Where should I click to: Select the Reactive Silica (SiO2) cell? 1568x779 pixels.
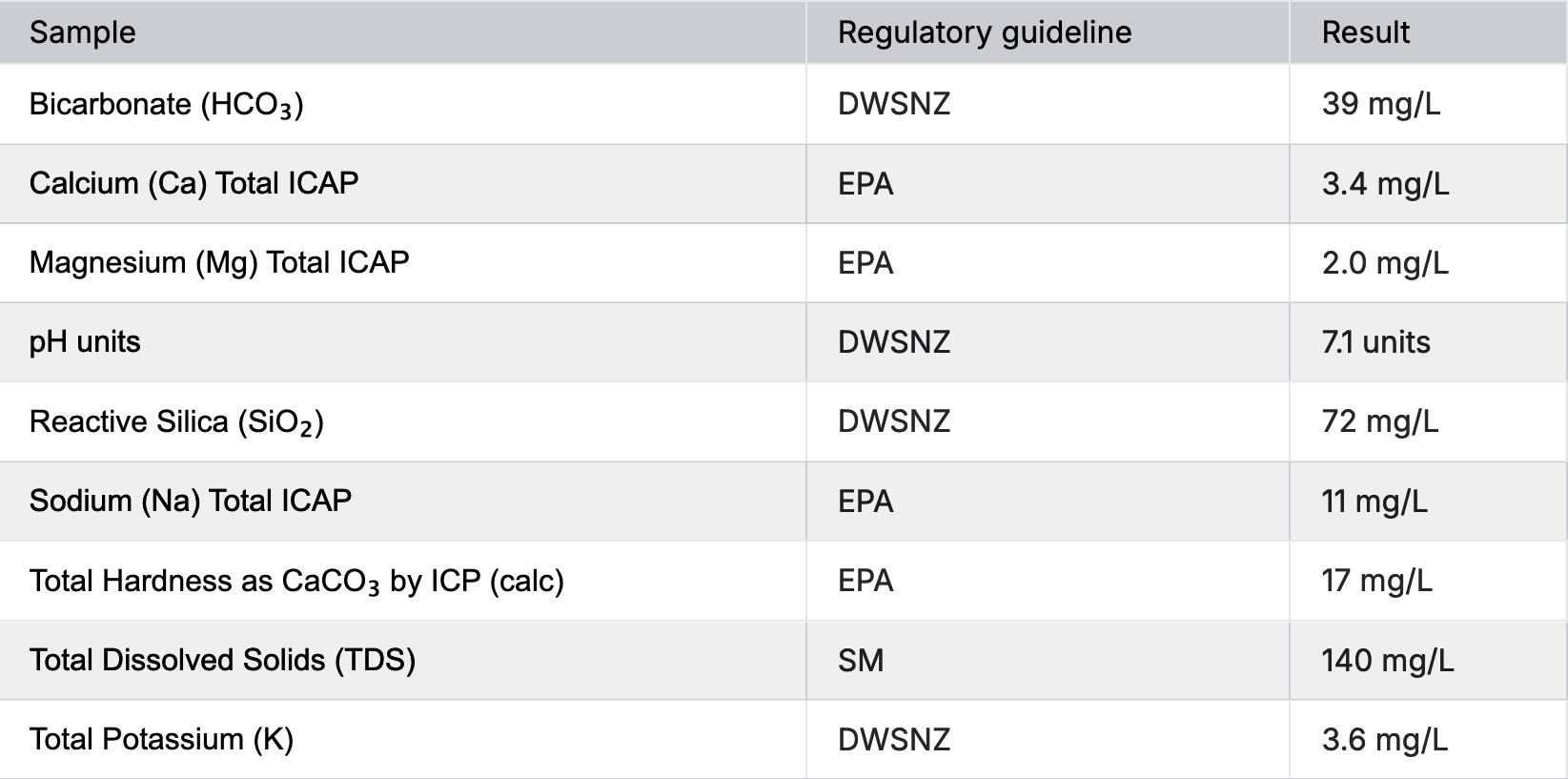click(x=176, y=421)
